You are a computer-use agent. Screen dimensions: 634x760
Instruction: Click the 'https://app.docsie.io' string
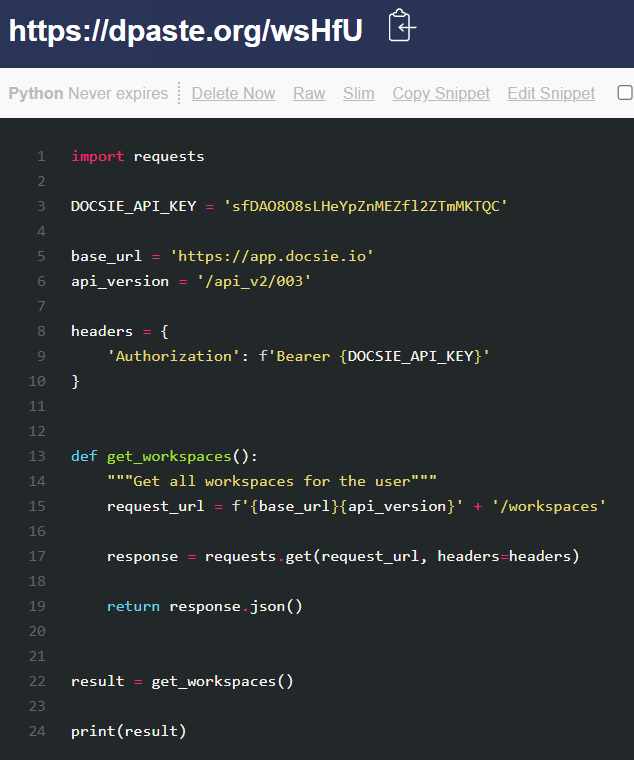pyautogui.click(x=272, y=256)
